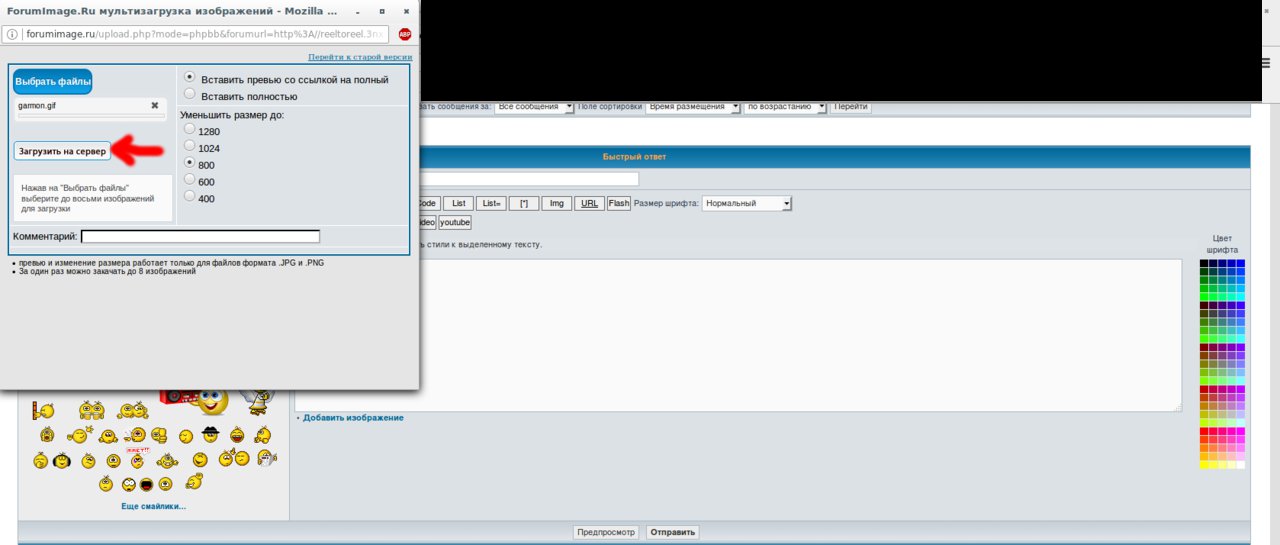Choose resize to 1280 option
This screenshot has width=1280, height=545.
(x=188, y=130)
